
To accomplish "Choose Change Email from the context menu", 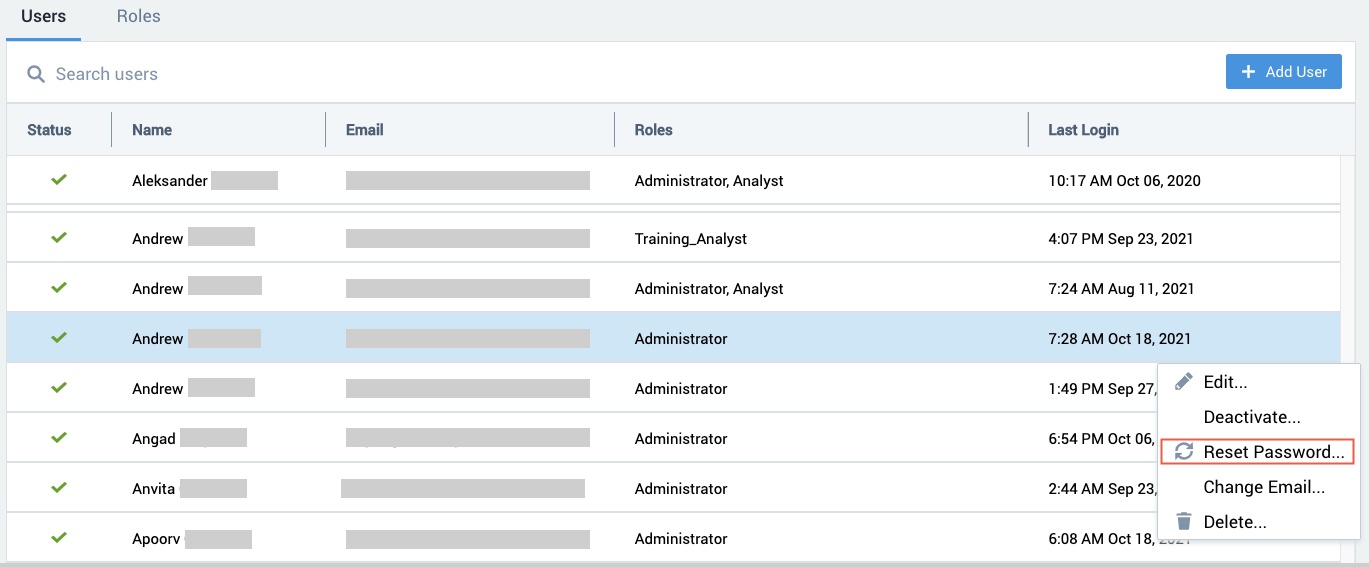I will point(1264,487).
